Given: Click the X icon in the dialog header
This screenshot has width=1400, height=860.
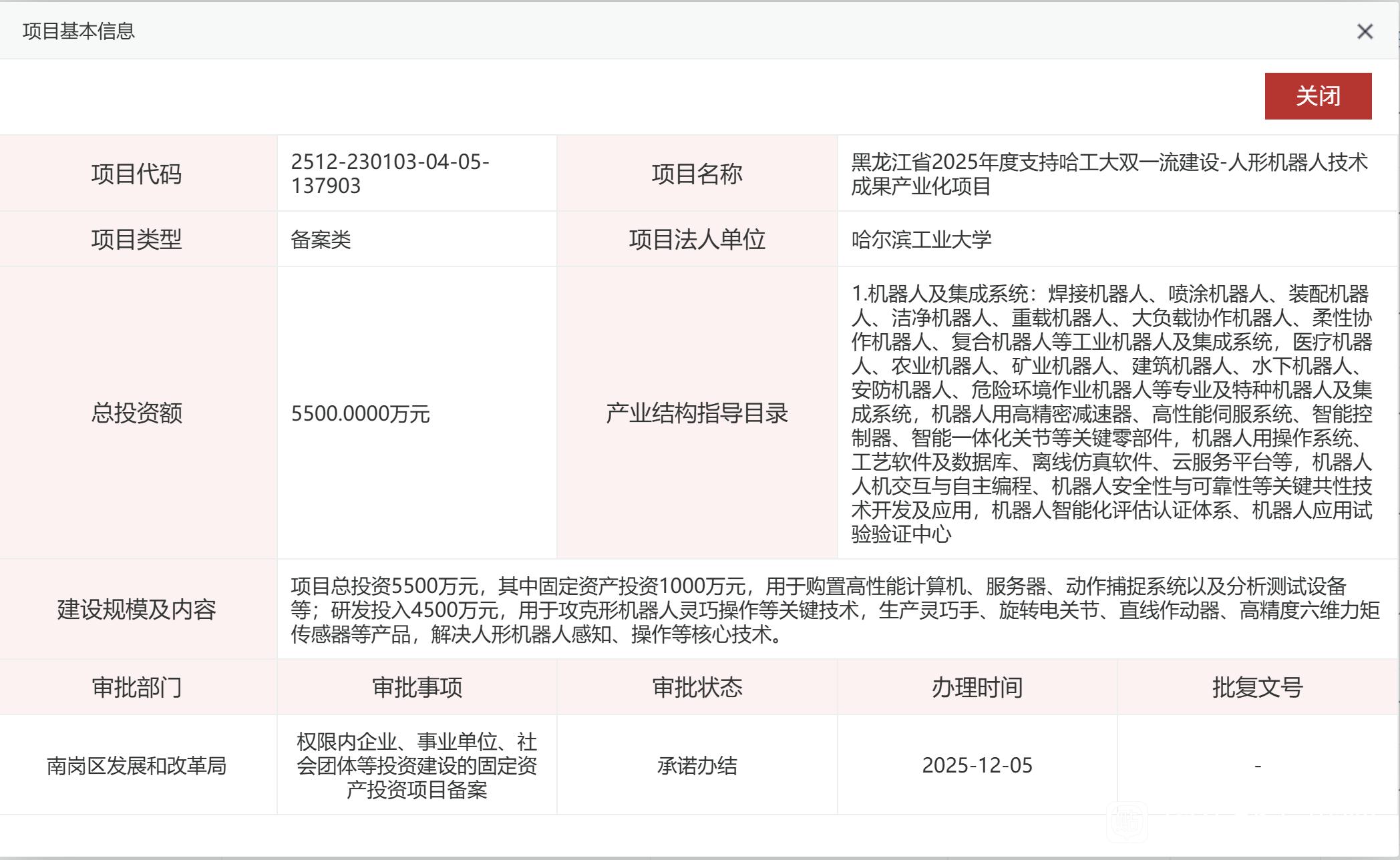Looking at the screenshot, I should point(1365,31).
